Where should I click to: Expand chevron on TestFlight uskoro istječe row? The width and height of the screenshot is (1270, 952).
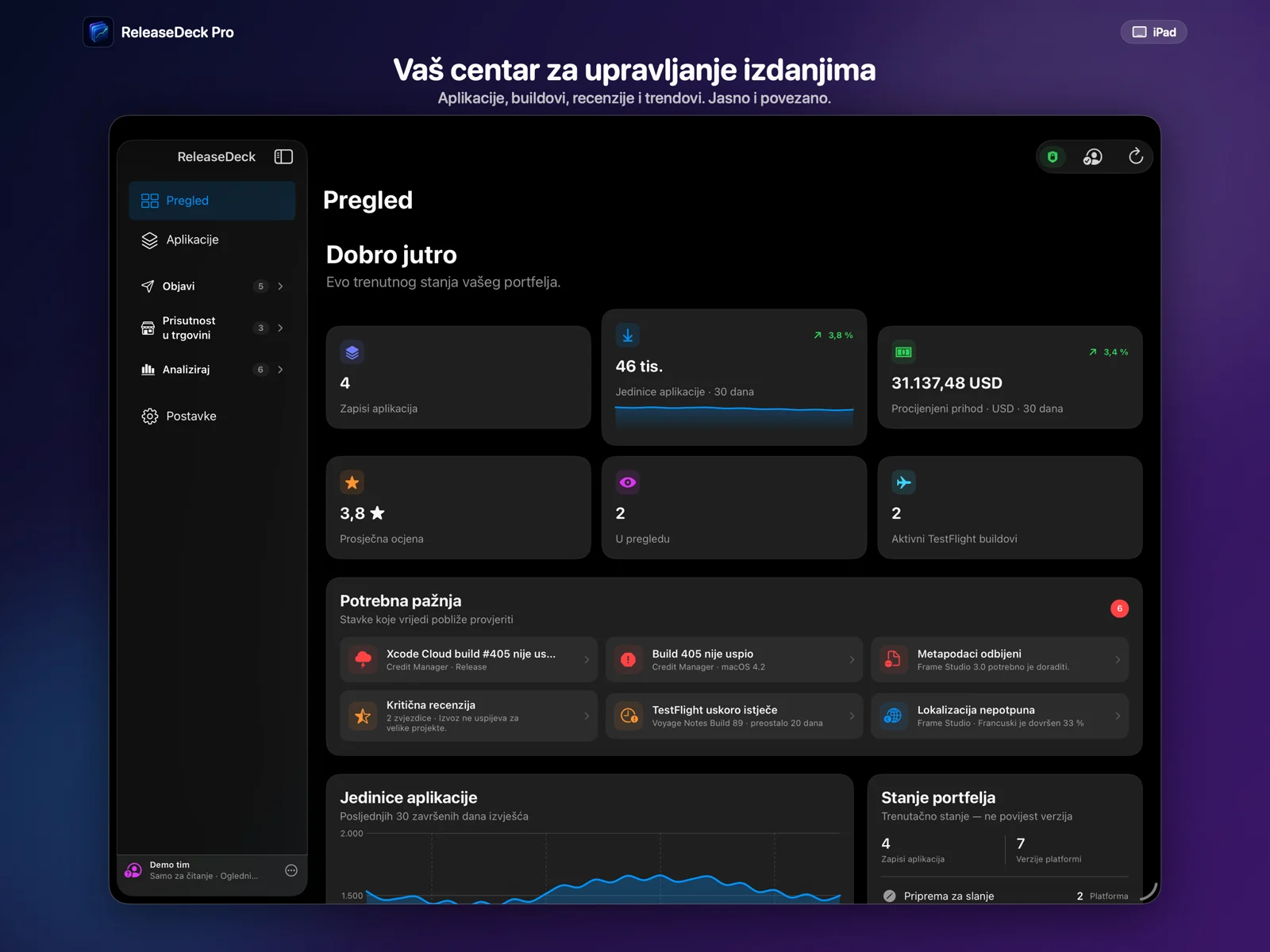[x=852, y=716]
